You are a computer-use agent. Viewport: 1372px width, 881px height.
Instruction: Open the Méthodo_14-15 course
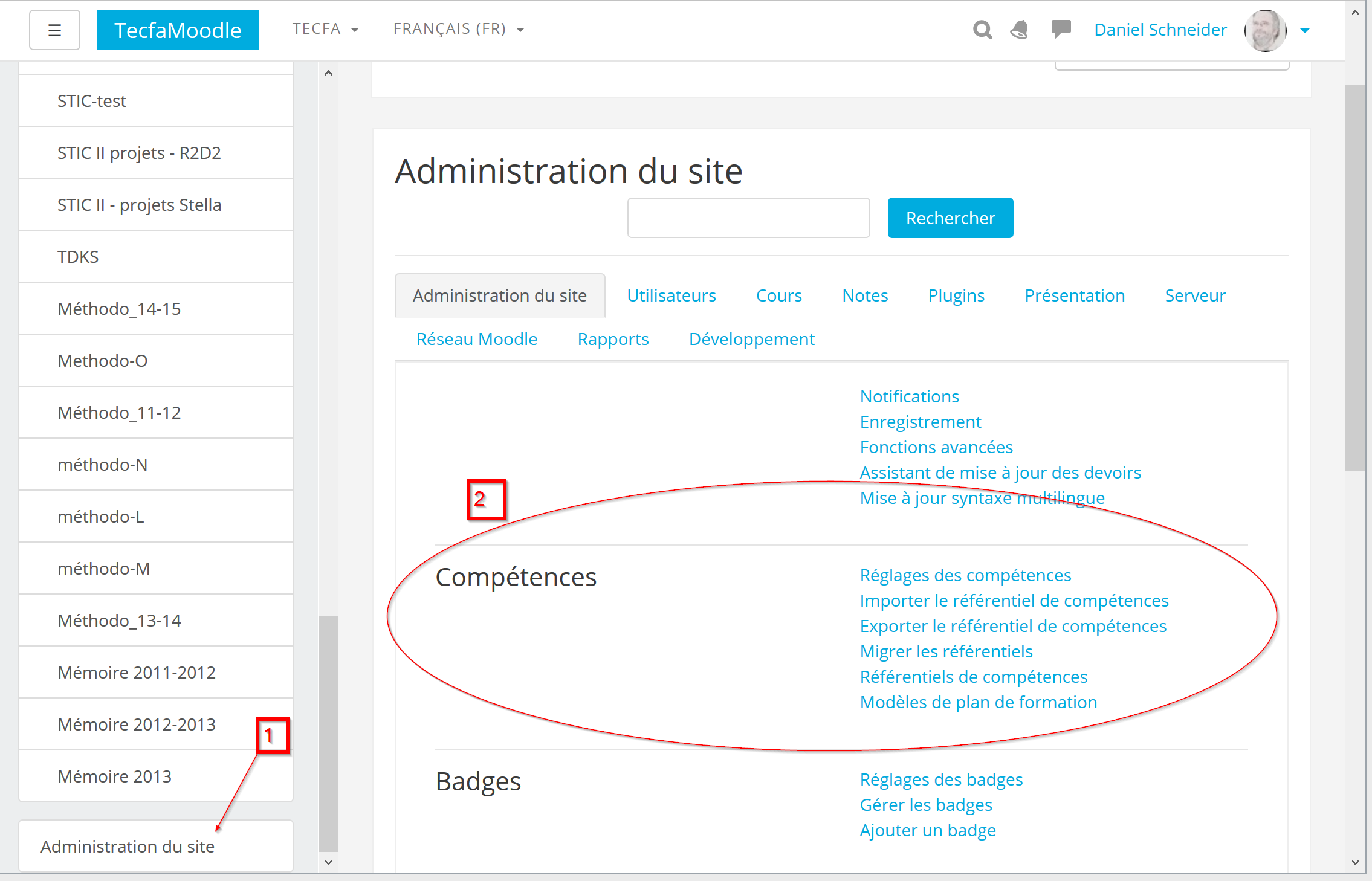tap(156, 309)
